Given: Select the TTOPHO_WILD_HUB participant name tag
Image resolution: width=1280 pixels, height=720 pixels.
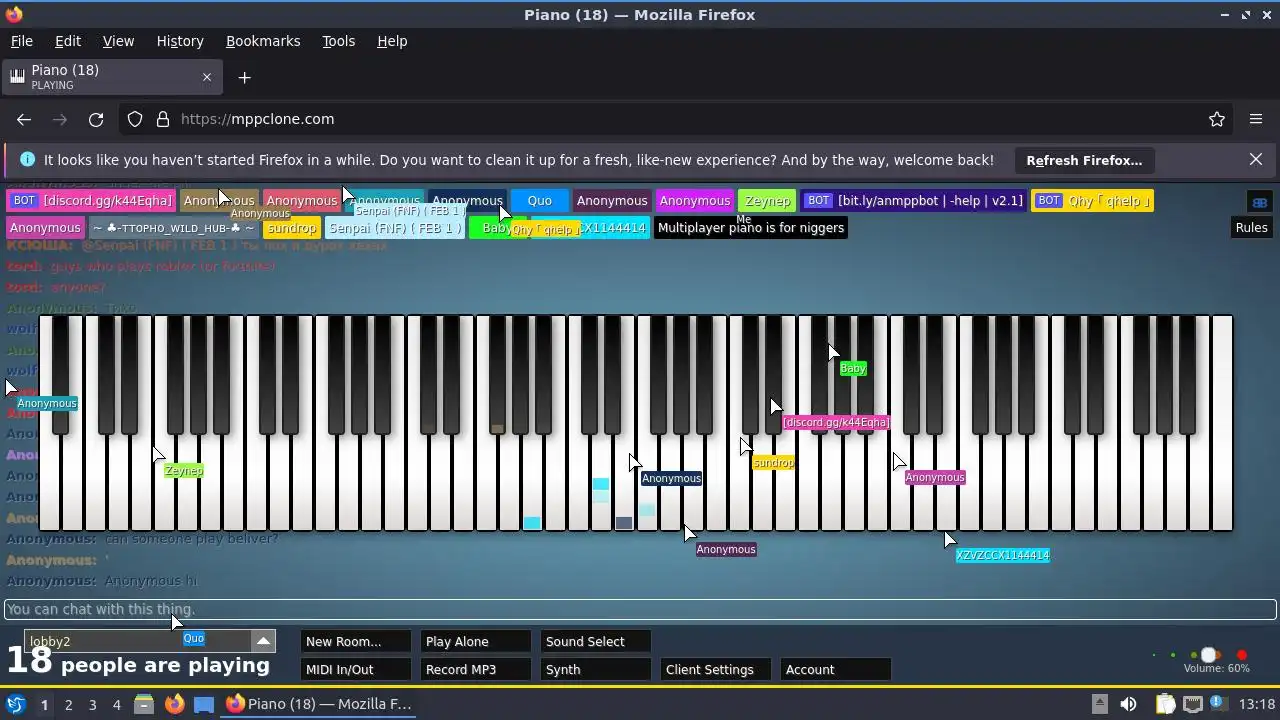Looking at the screenshot, I should tap(173, 228).
